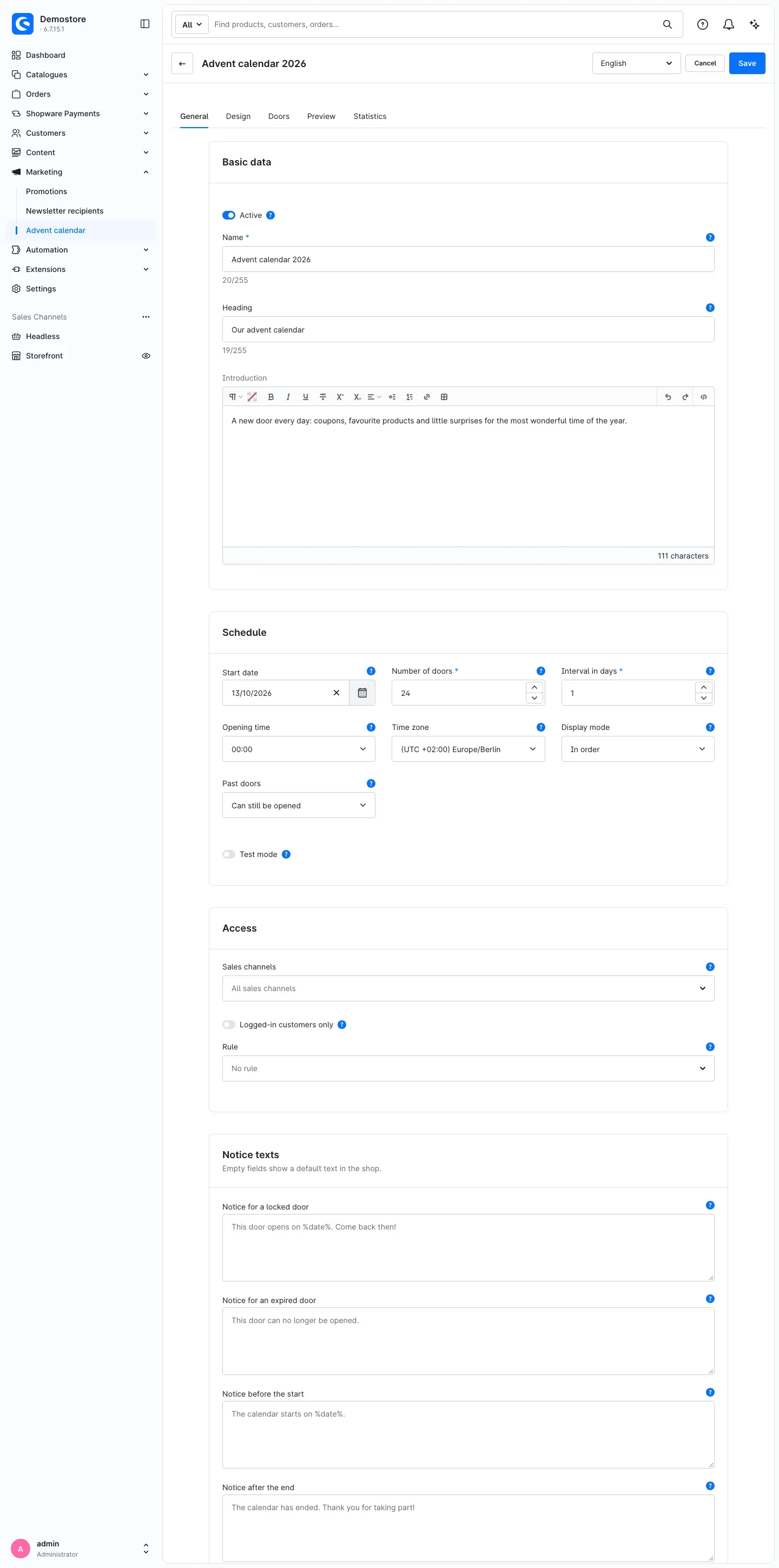This screenshot has width=779, height=1568.
Task: Switch to the Preview tab
Action: tap(321, 116)
